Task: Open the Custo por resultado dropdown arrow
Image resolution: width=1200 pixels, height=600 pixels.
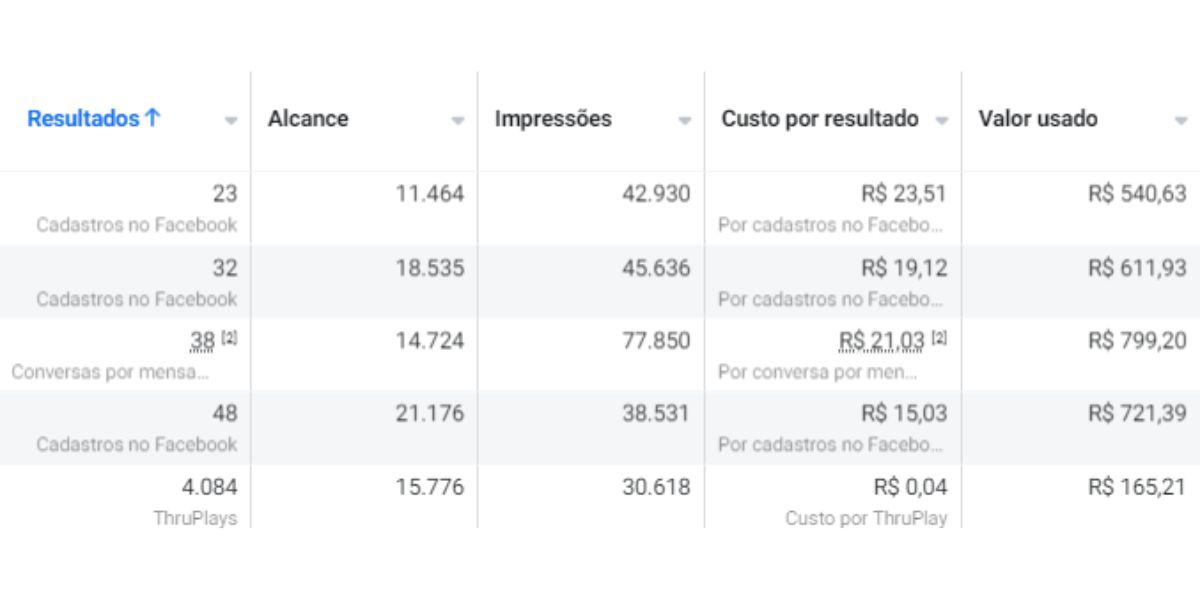Action: [941, 121]
